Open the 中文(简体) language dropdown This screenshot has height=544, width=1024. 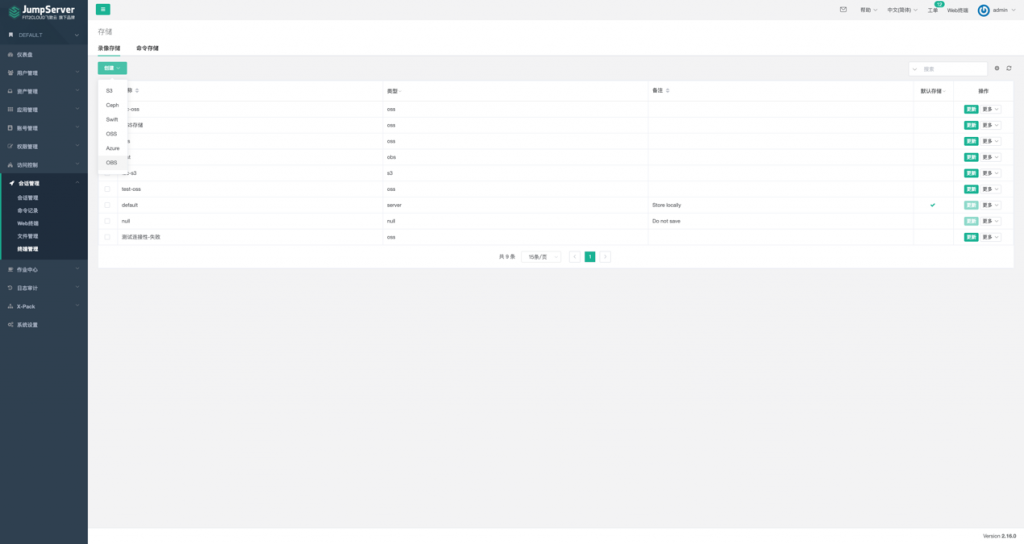coord(902,10)
